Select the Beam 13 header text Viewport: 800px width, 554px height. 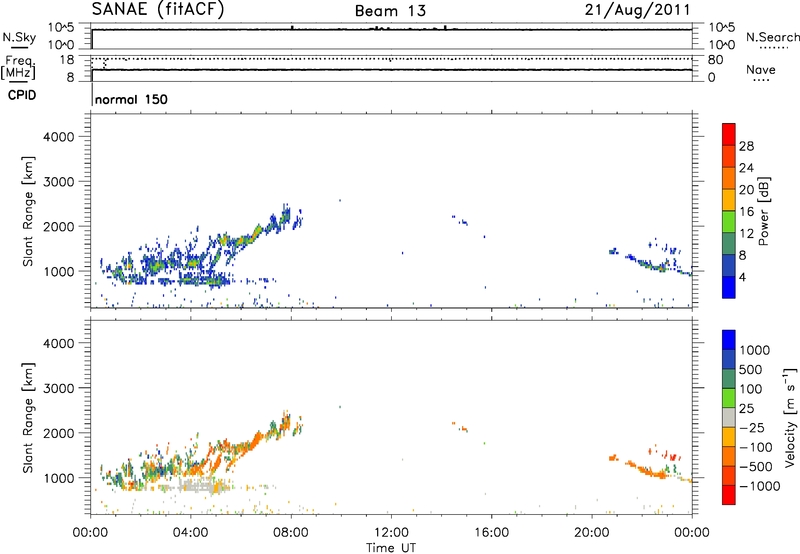pyautogui.click(x=390, y=11)
